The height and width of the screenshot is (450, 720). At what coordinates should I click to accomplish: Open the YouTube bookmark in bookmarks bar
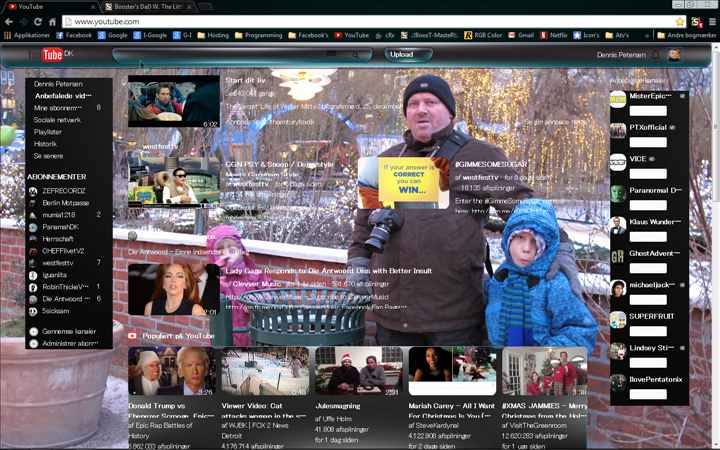[x=352, y=35]
